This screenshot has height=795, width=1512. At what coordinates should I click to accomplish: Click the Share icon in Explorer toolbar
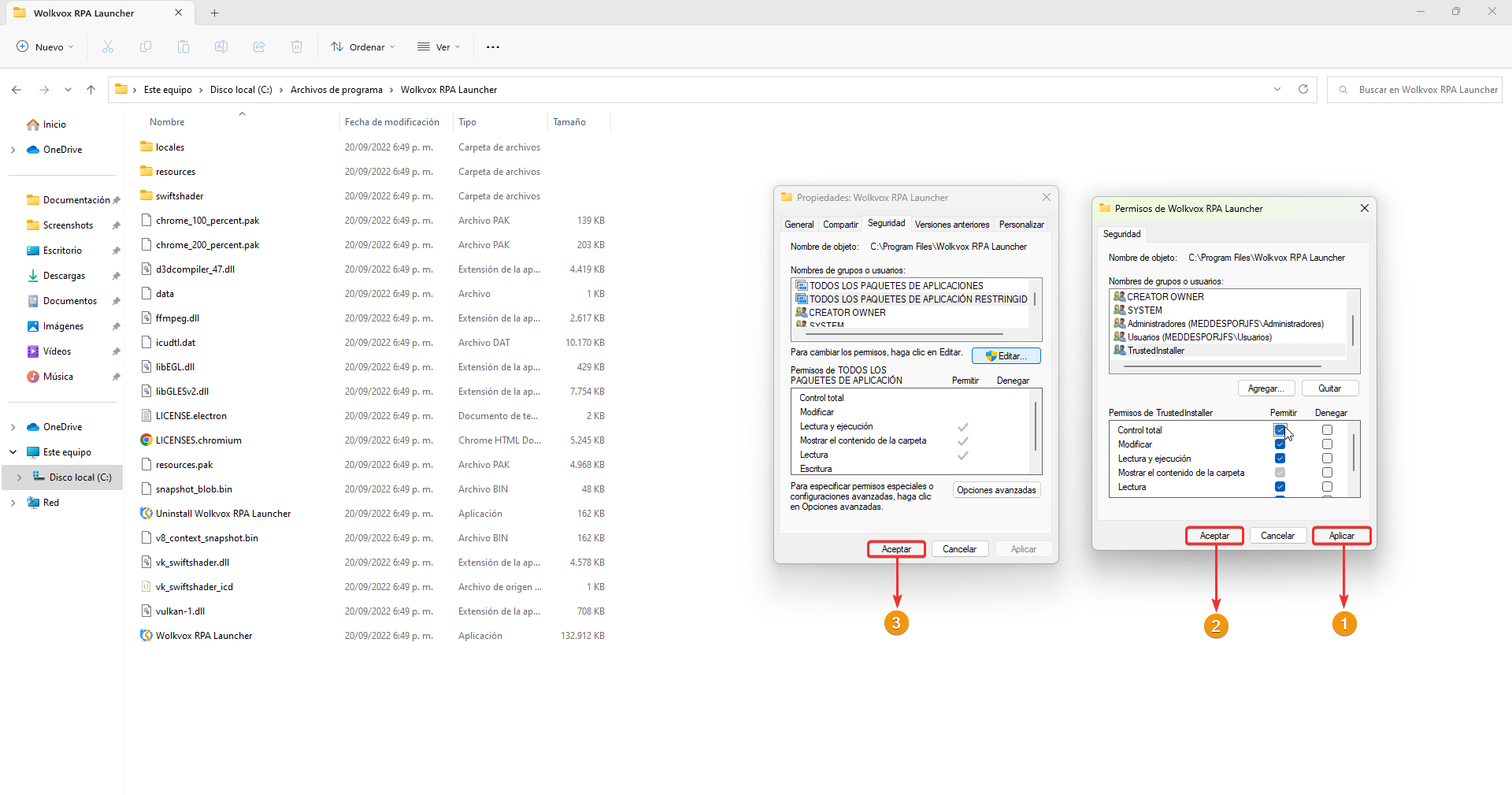[x=259, y=47]
